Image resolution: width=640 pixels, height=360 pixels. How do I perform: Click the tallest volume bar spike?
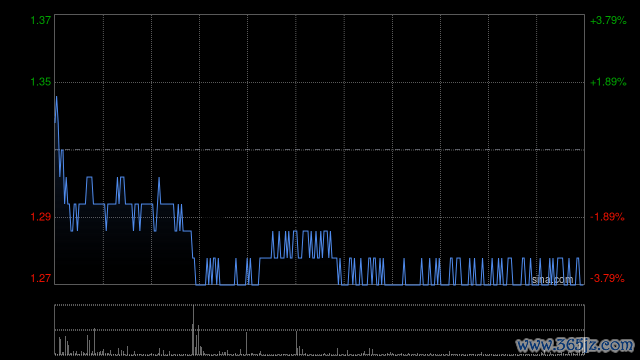(193, 330)
